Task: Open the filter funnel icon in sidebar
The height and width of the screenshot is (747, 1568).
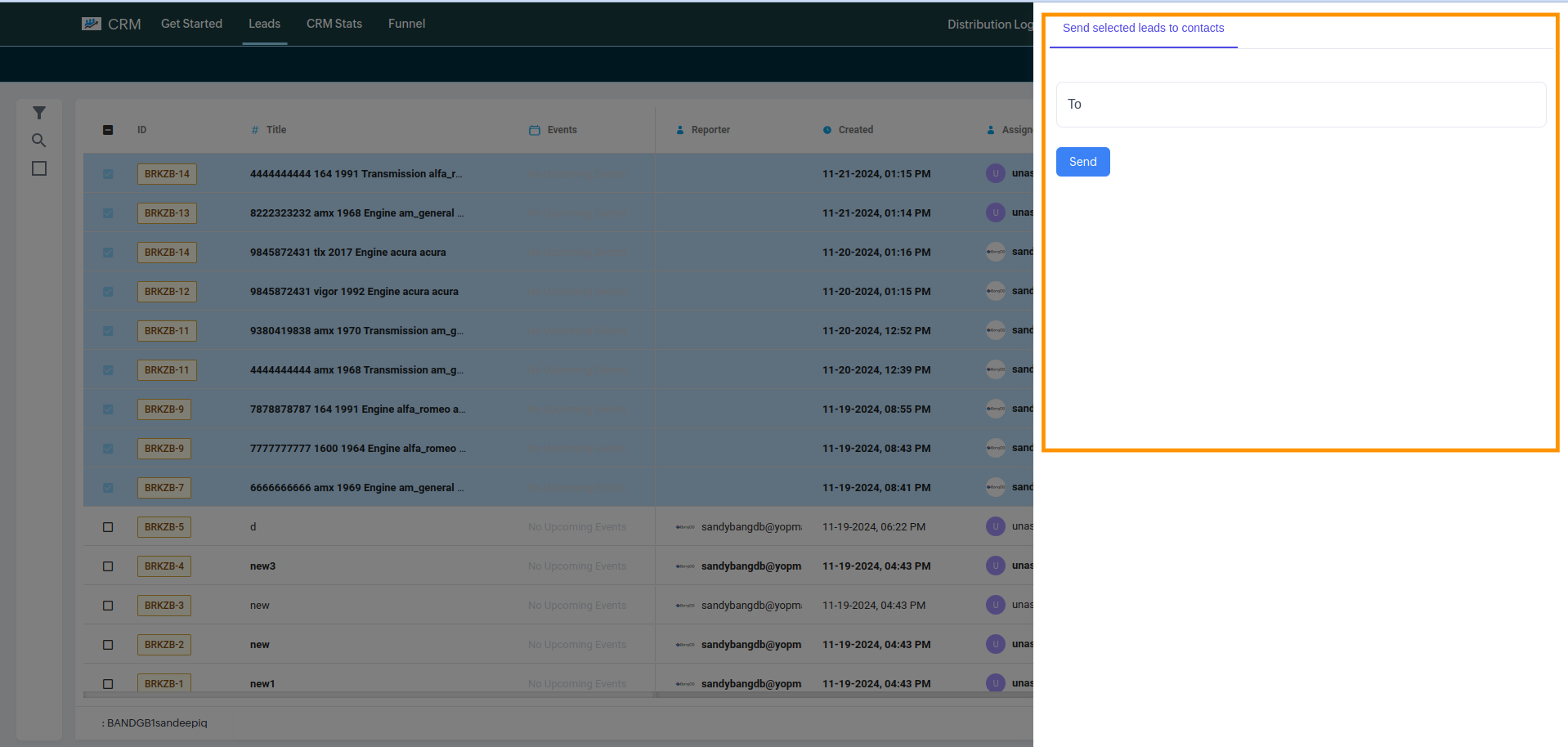Action: 39,113
